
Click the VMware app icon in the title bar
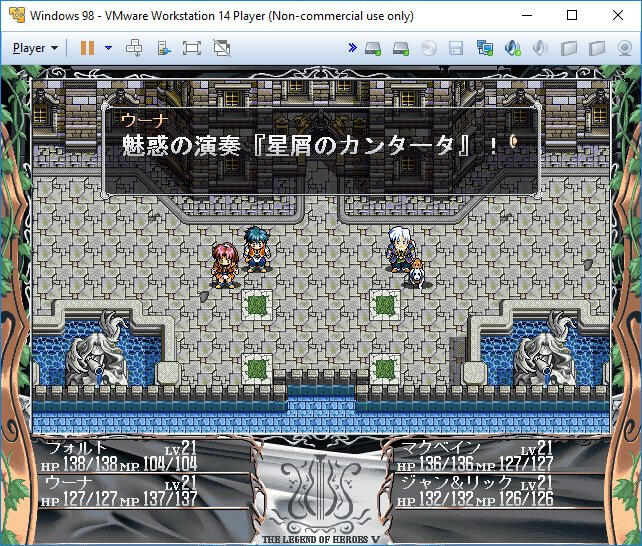pyautogui.click(x=14, y=16)
